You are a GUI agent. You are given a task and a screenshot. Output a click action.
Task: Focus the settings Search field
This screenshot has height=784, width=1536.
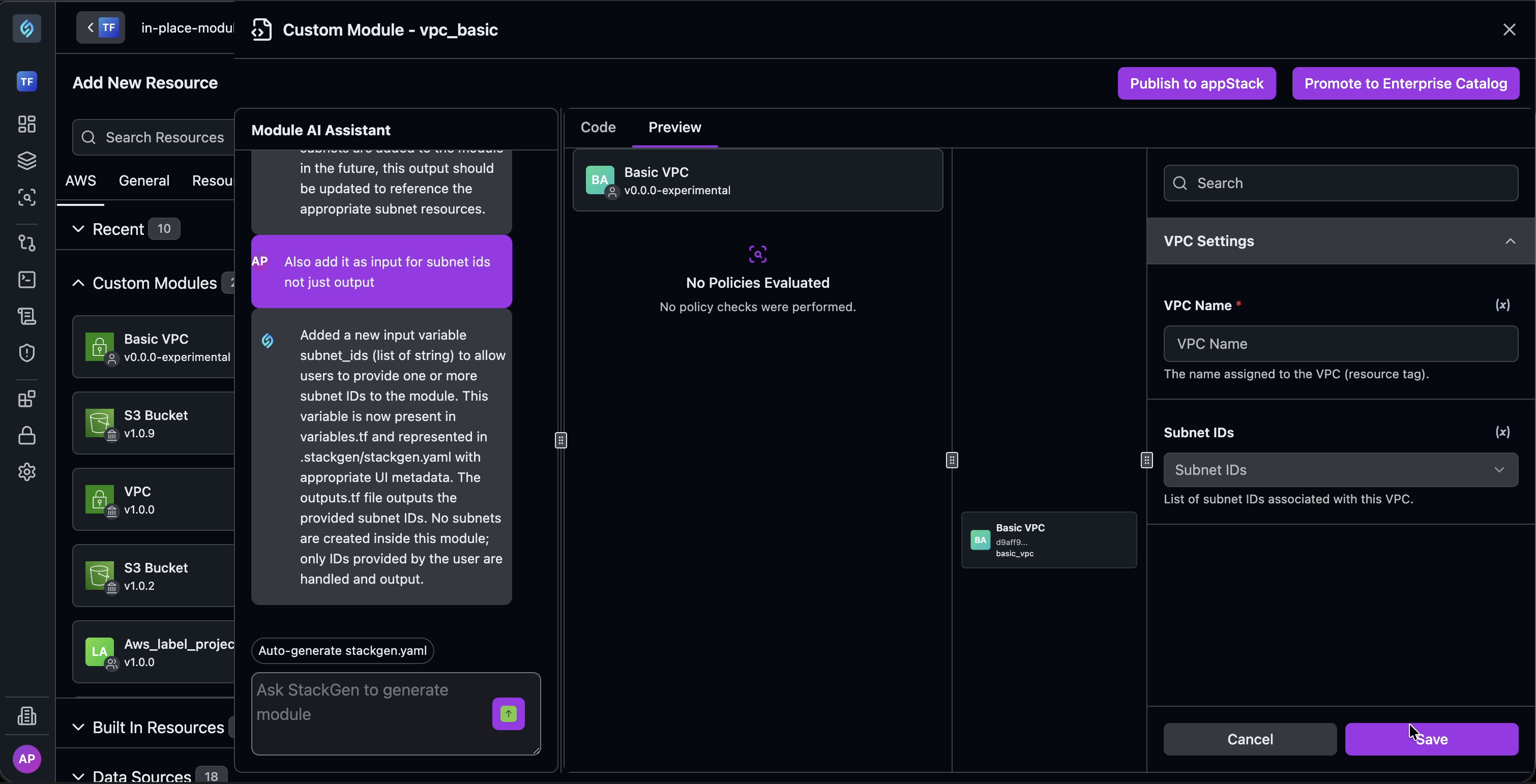pos(1340,183)
